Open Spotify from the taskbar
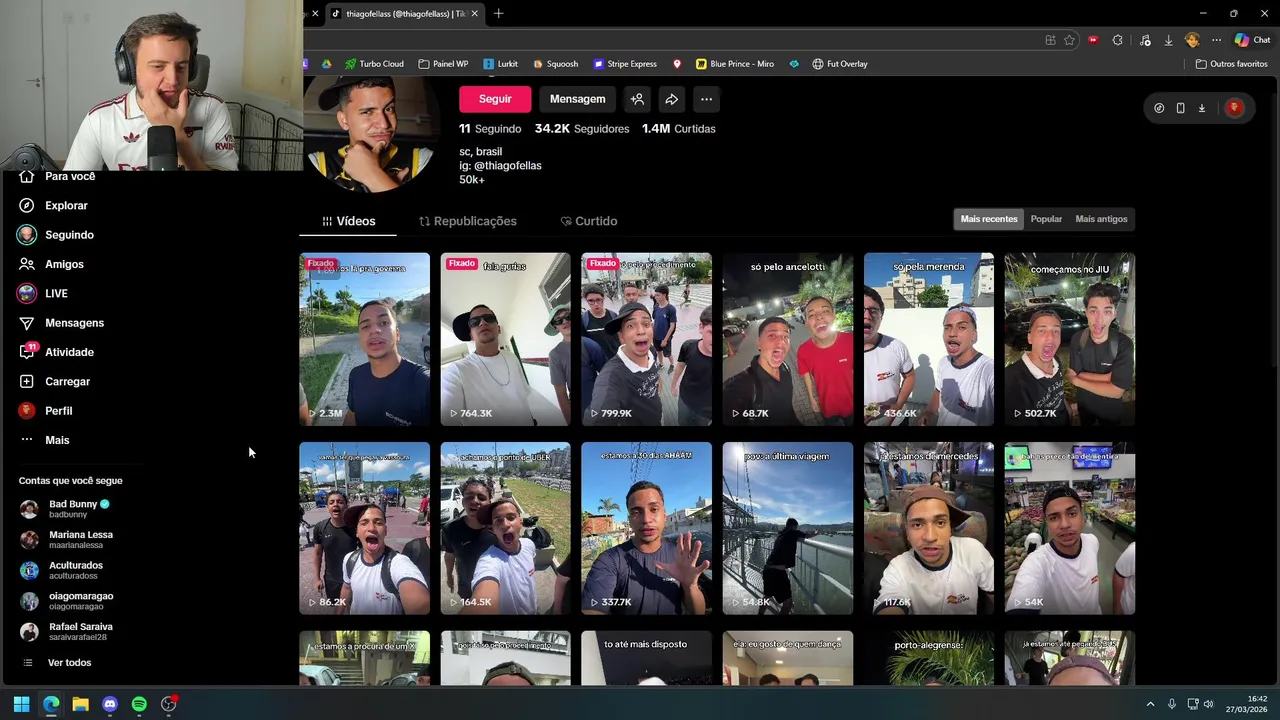1280x720 pixels. (x=139, y=704)
